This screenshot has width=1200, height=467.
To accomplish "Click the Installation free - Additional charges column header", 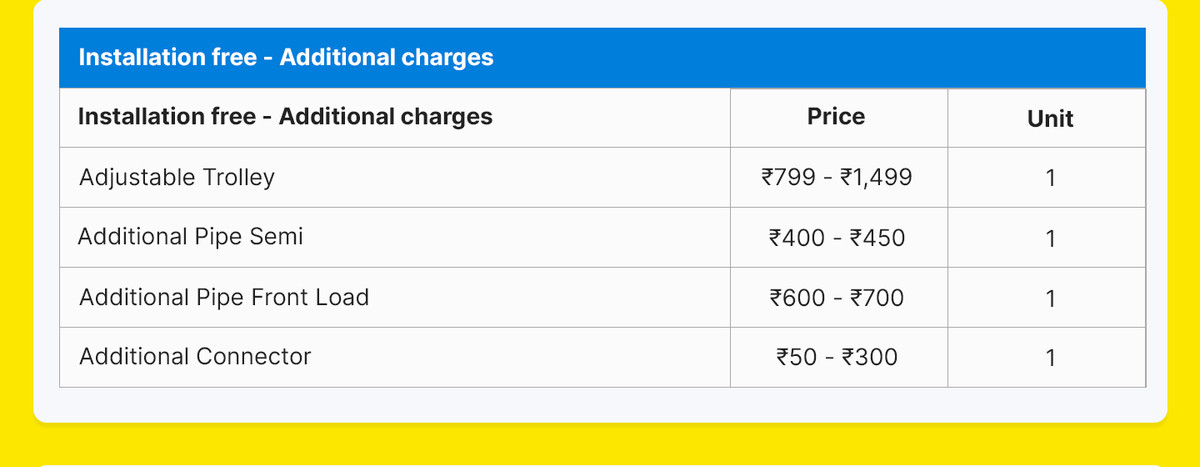I will (x=285, y=117).
